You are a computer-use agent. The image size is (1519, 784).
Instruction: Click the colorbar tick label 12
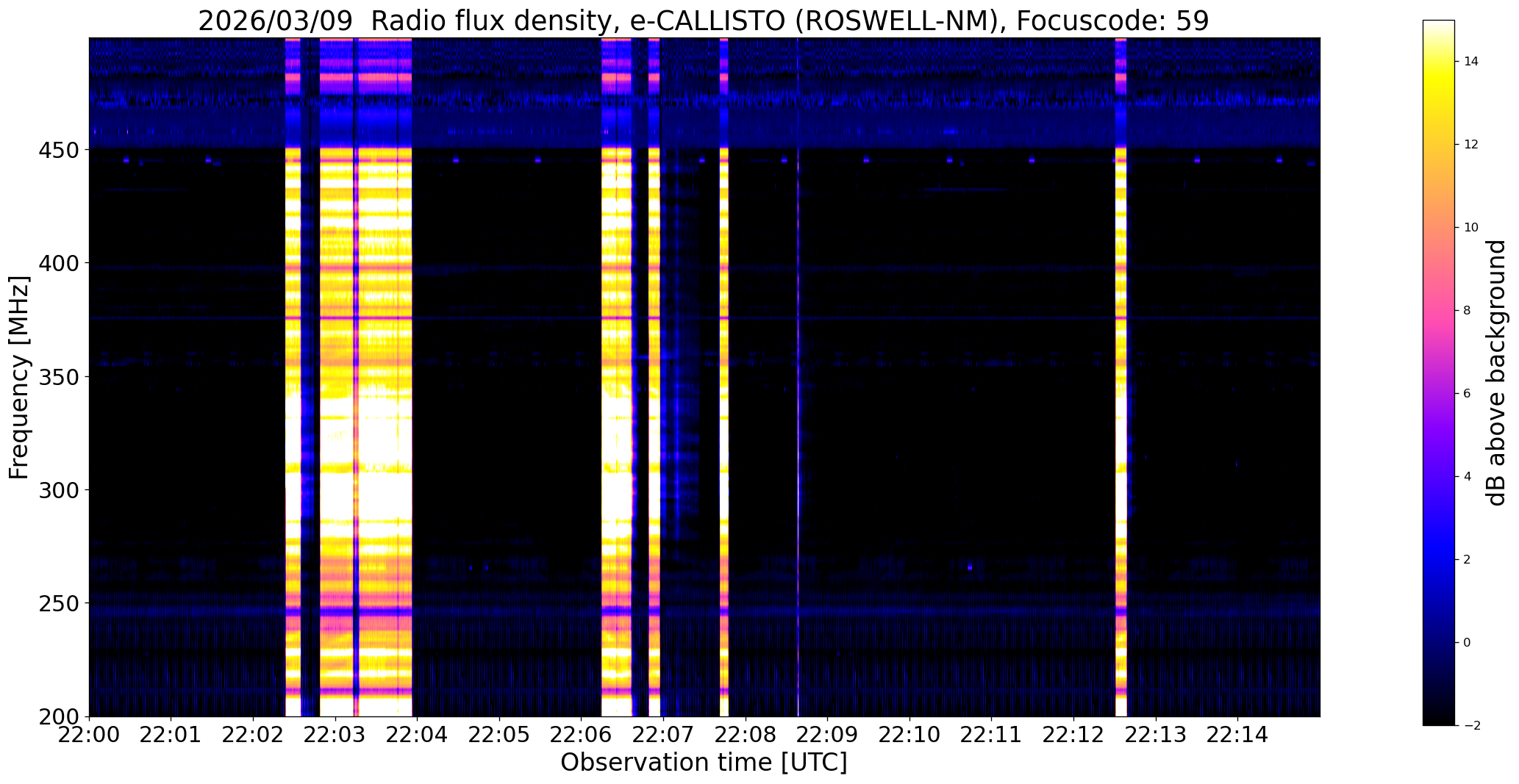(x=1470, y=145)
